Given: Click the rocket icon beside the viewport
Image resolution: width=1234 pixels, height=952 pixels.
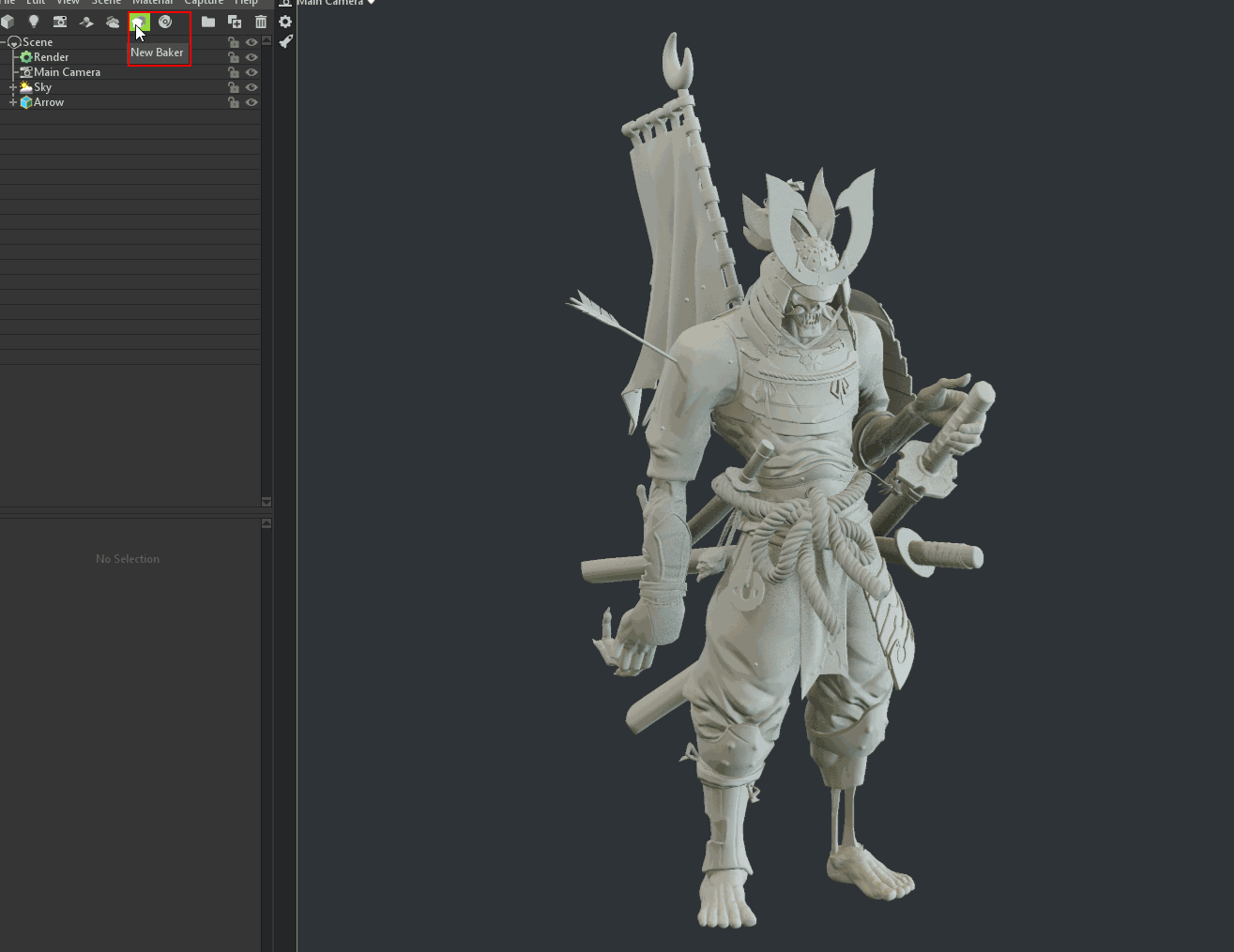Looking at the screenshot, I should (285, 41).
